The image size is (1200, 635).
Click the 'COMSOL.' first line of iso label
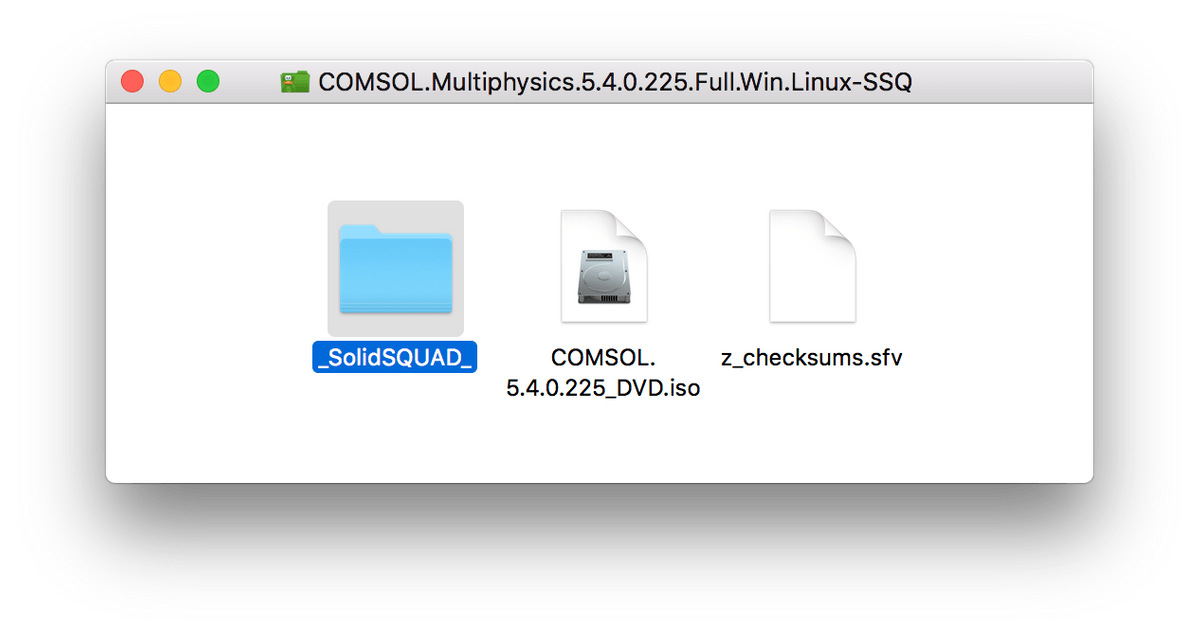coord(603,357)
